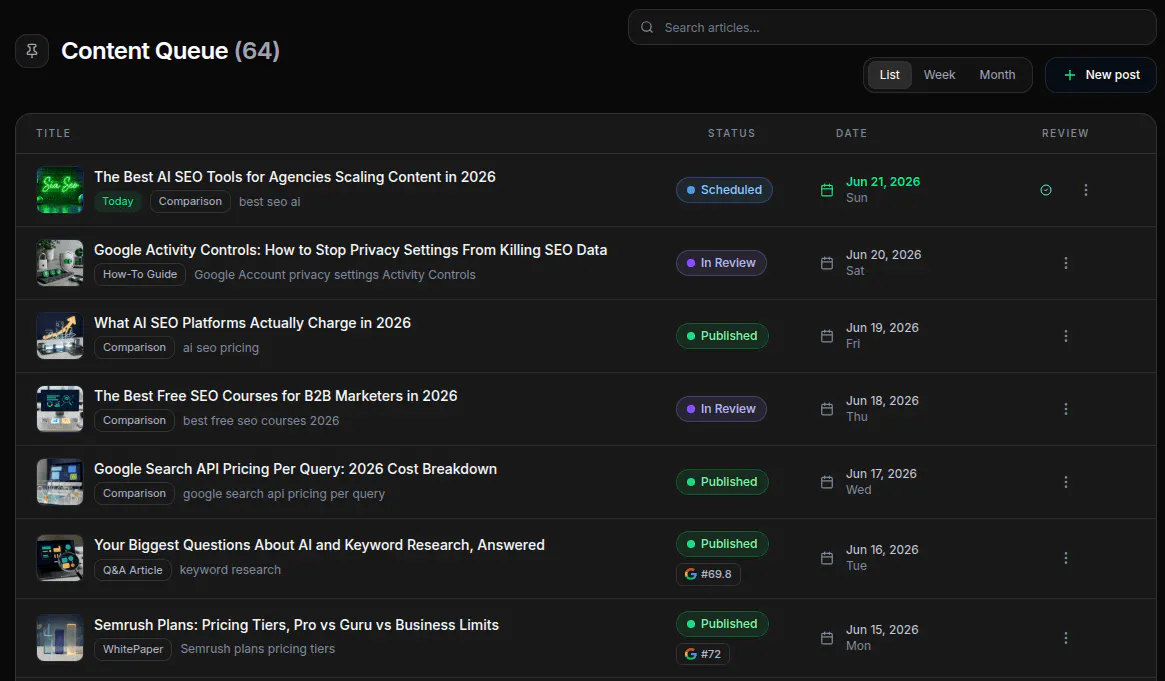Click In Review status for Best Free SEO Courses

tap(721, 409)
